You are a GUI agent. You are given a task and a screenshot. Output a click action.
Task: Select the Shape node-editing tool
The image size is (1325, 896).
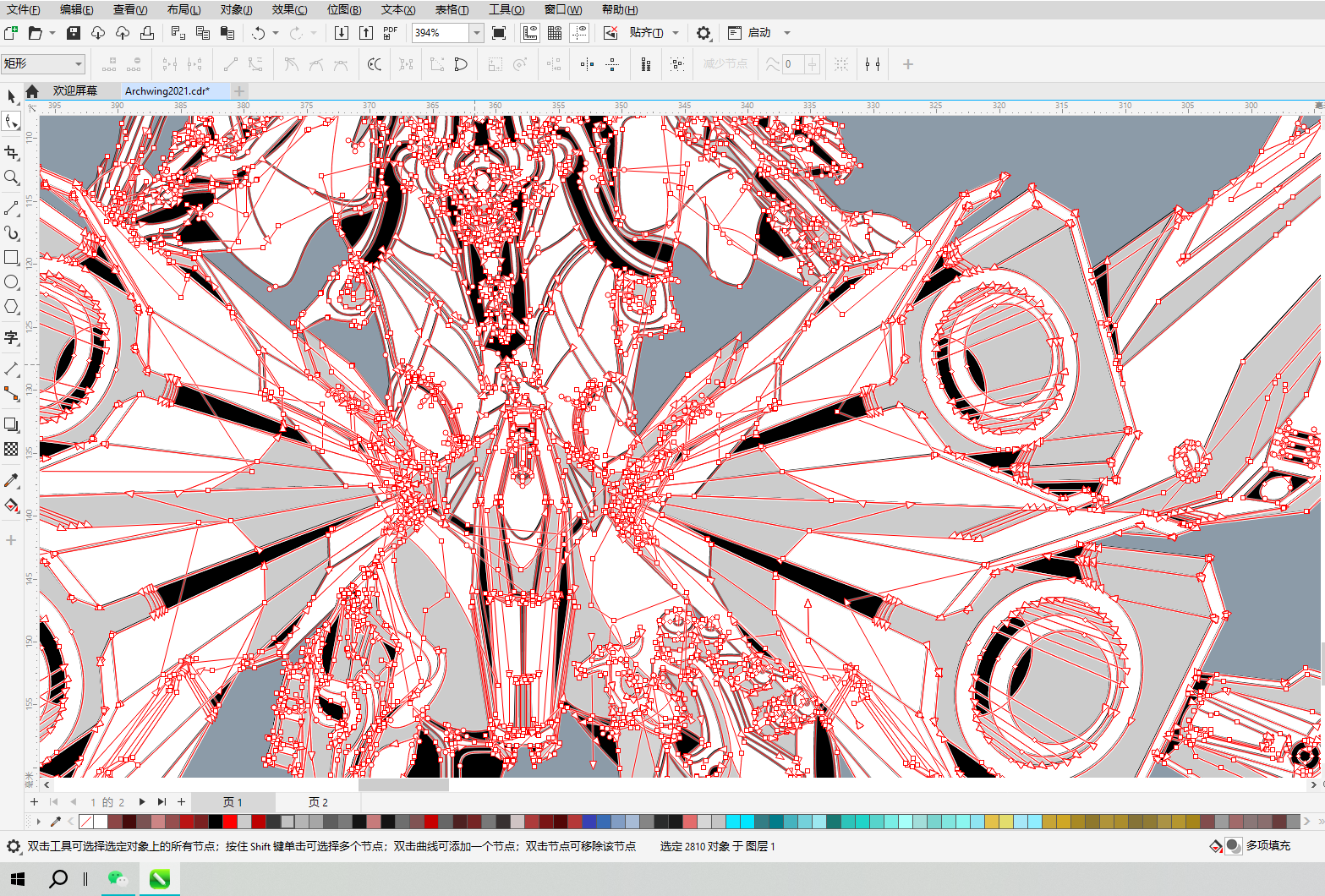pos(11,122)
